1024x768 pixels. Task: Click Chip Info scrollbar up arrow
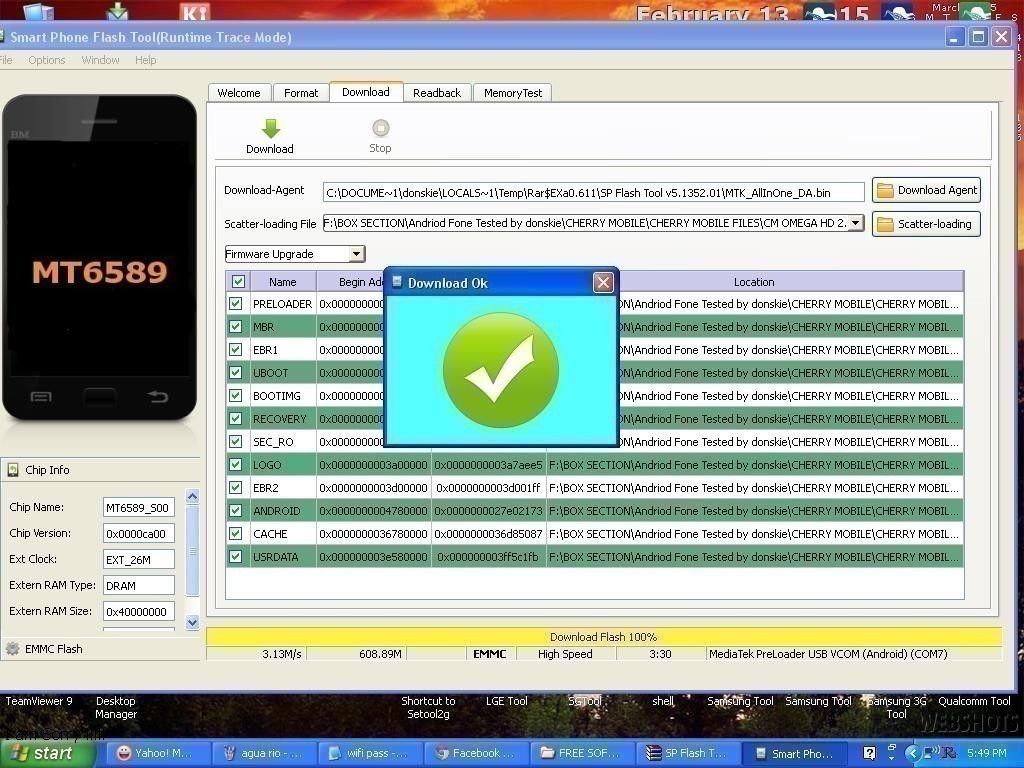(x=192, y=496)
